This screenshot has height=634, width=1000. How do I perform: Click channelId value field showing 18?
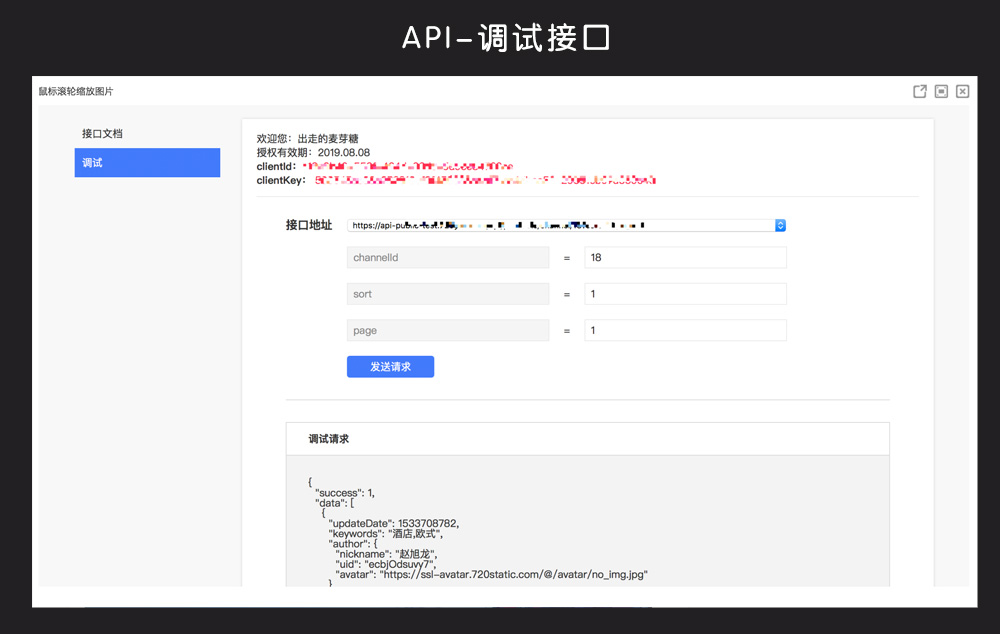pyautogui.click(x=685, y=258)
